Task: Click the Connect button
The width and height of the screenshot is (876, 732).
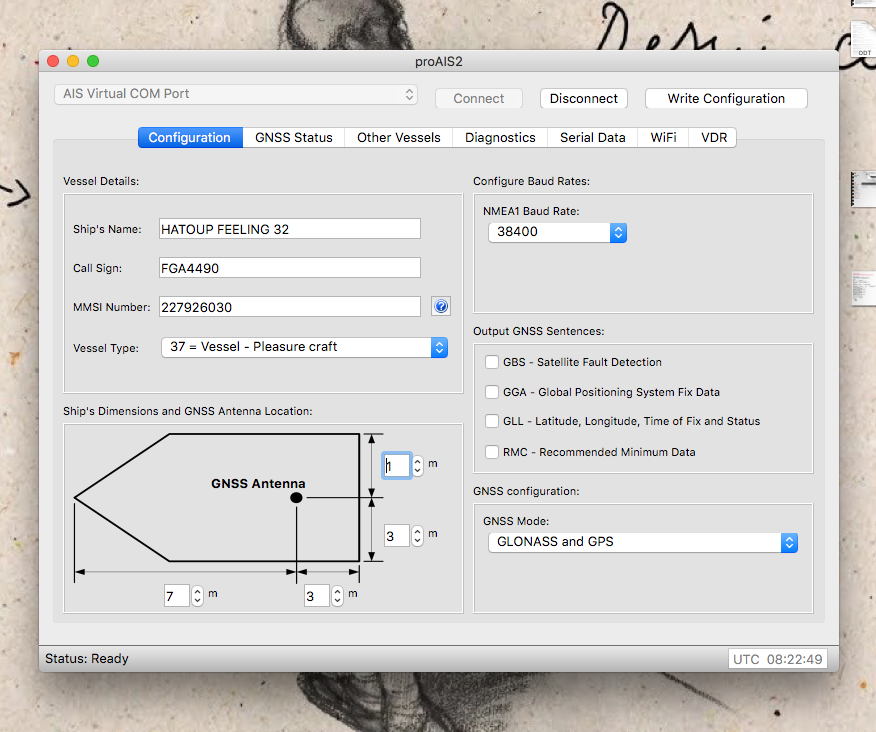Action: pos(479,98)
